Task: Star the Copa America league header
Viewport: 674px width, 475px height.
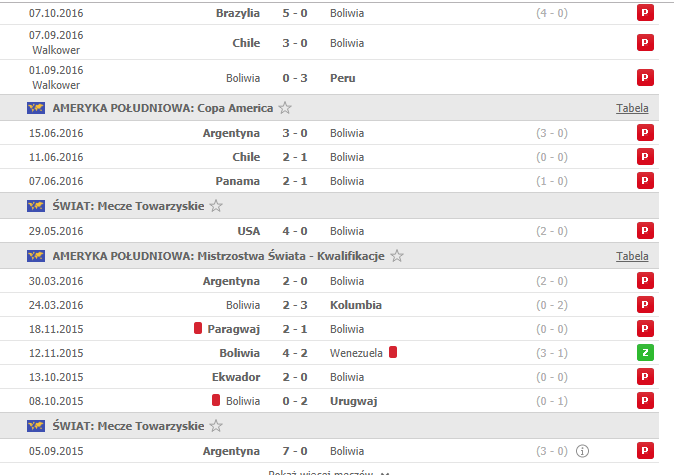Action: [285, 107]
